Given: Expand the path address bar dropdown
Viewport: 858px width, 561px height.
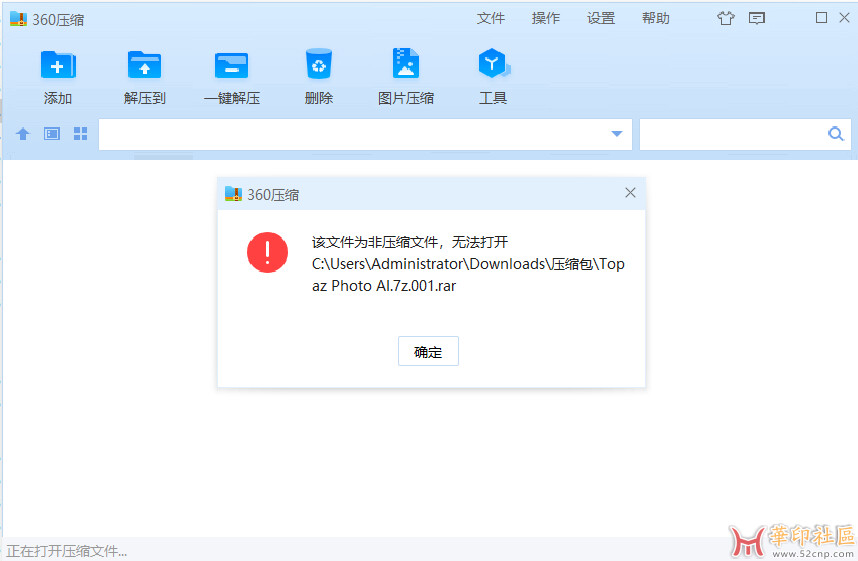Looking at the screenshot, I should pyautogui.click(x=617, y=134).
